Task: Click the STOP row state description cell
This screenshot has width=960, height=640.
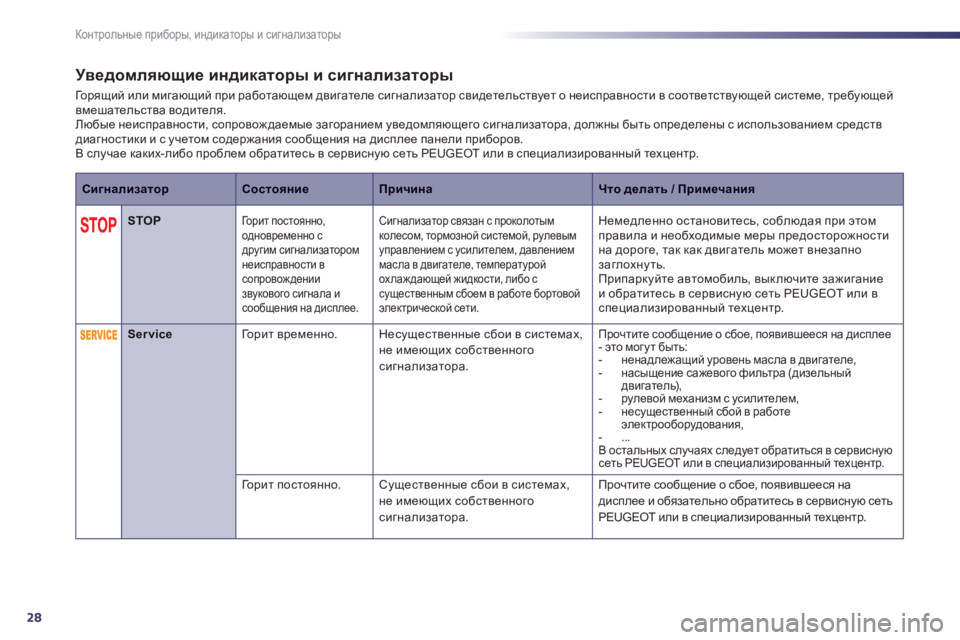Action: (303, 262)
